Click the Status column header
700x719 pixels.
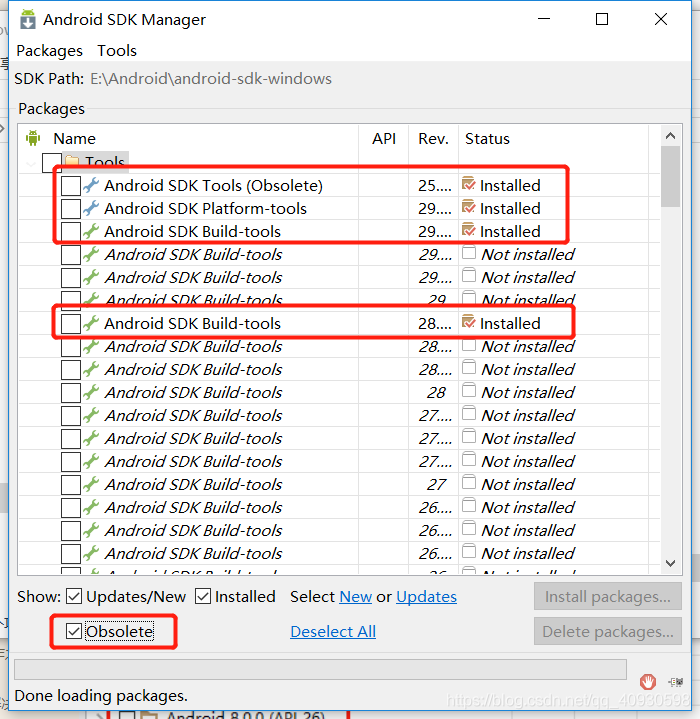point(487,138)
